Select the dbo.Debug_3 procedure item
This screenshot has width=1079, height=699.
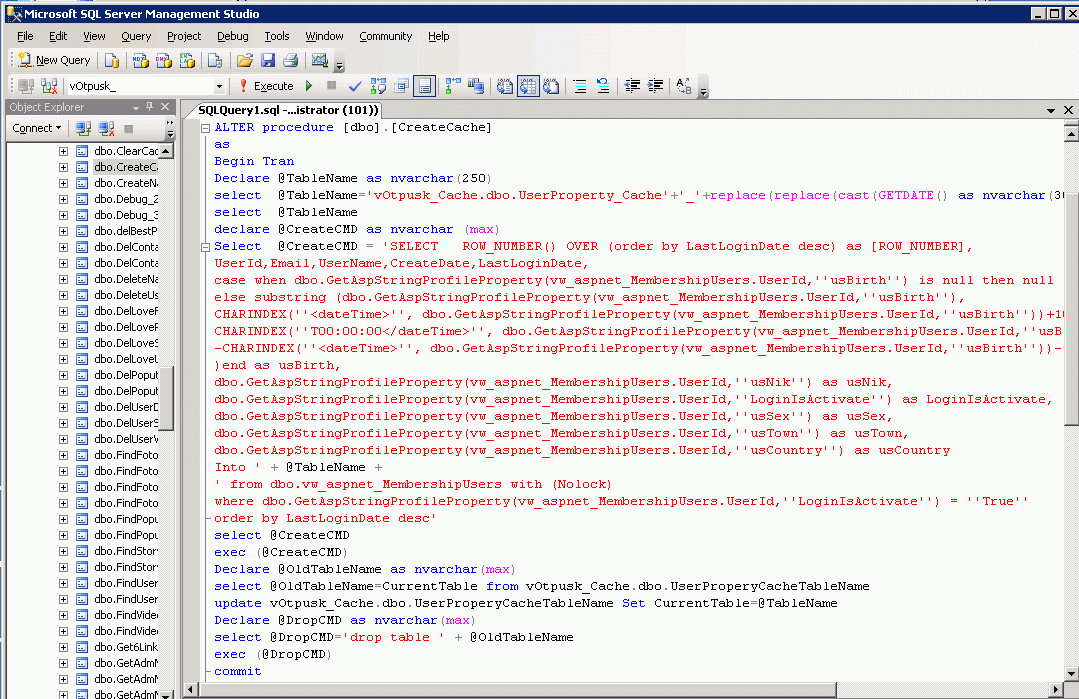126,215
